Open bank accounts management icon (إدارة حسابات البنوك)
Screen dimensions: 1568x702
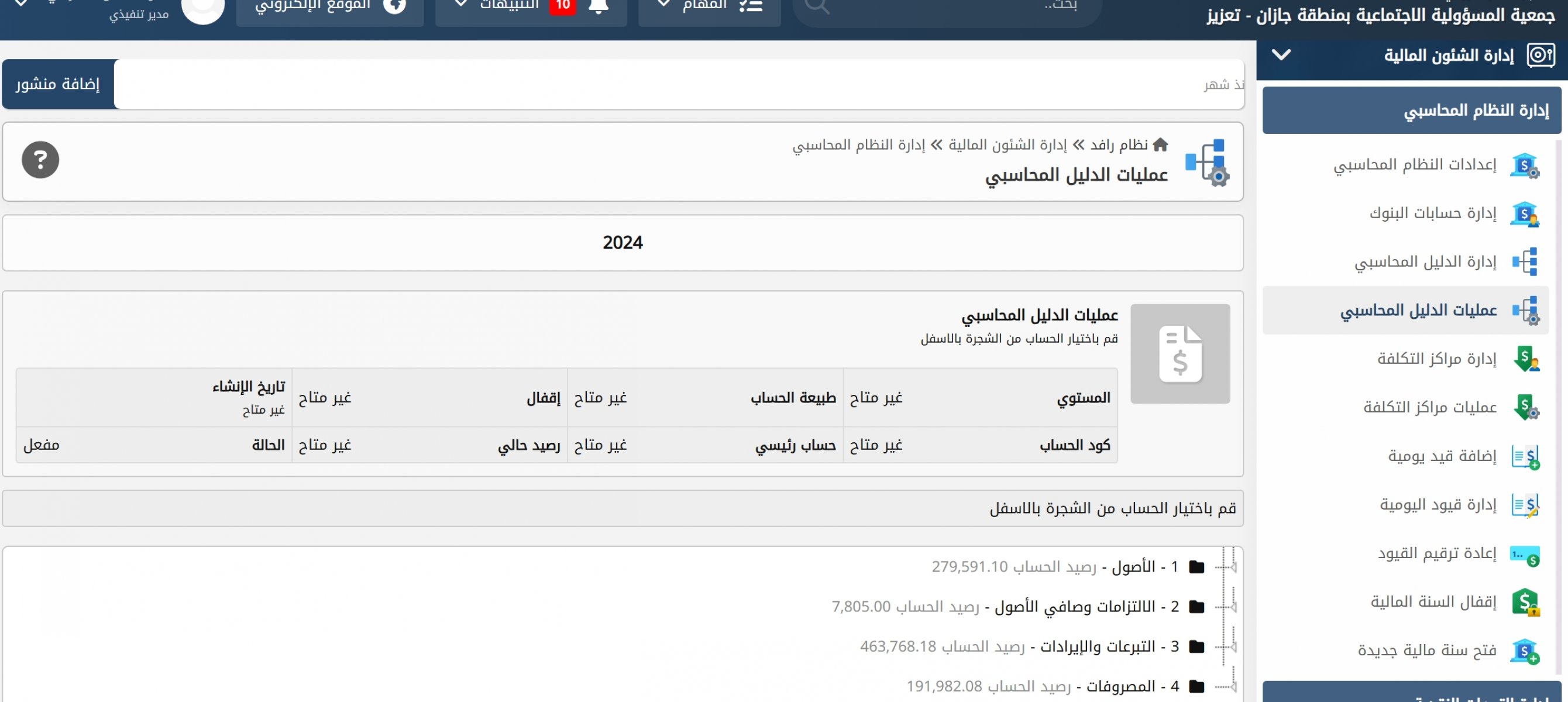pos(1524,214)
